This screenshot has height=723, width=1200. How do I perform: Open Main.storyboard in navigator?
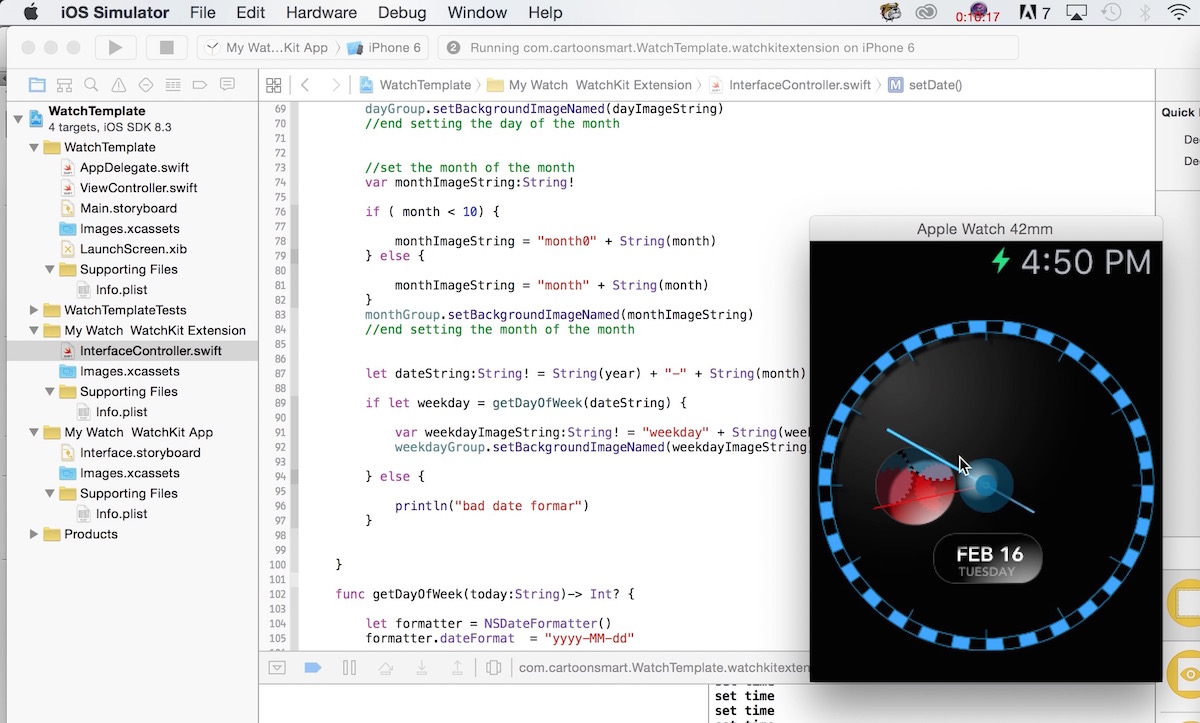click(128, 208)
